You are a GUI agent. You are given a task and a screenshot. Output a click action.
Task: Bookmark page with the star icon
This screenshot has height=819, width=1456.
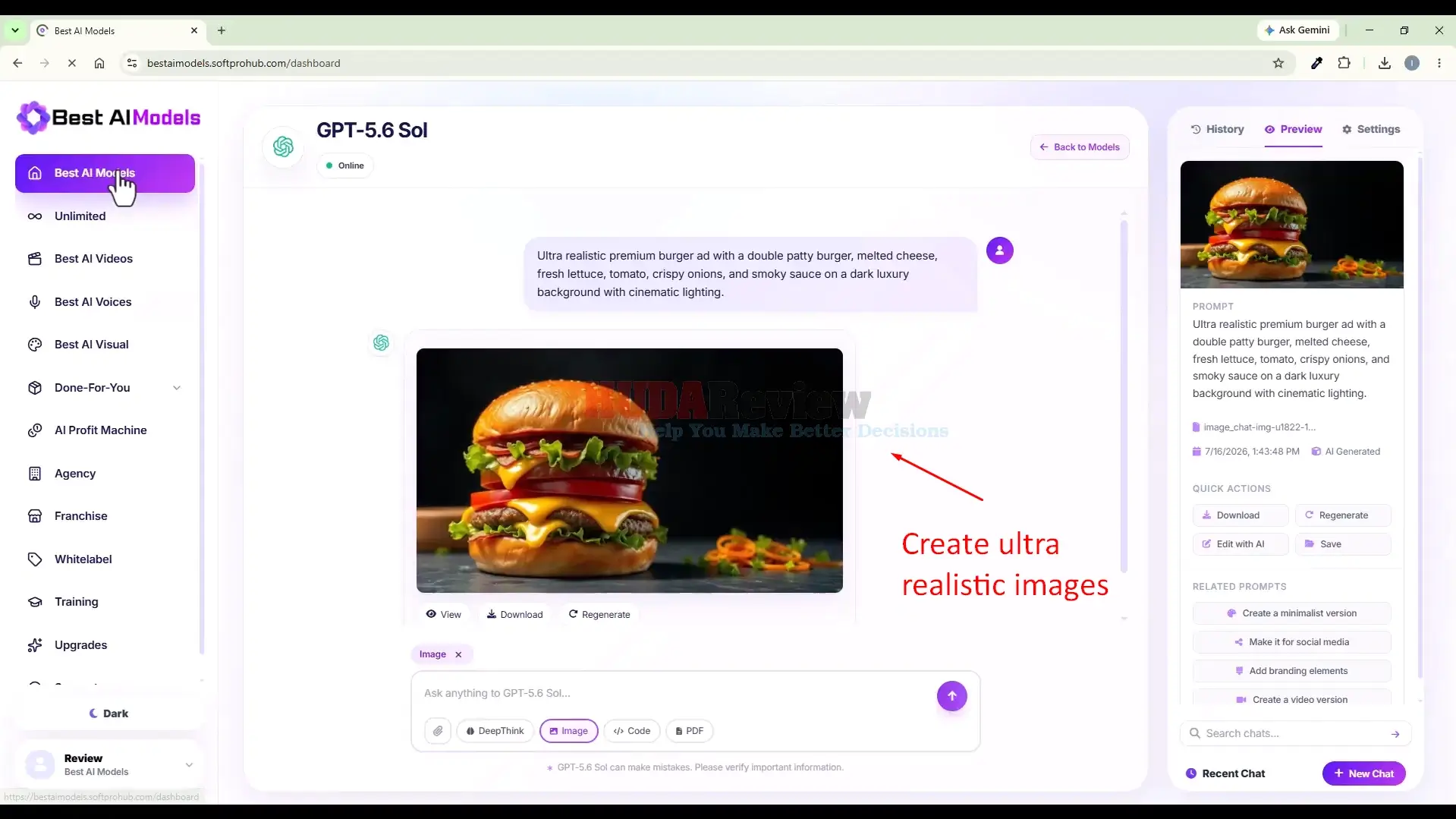[1278, 63]
